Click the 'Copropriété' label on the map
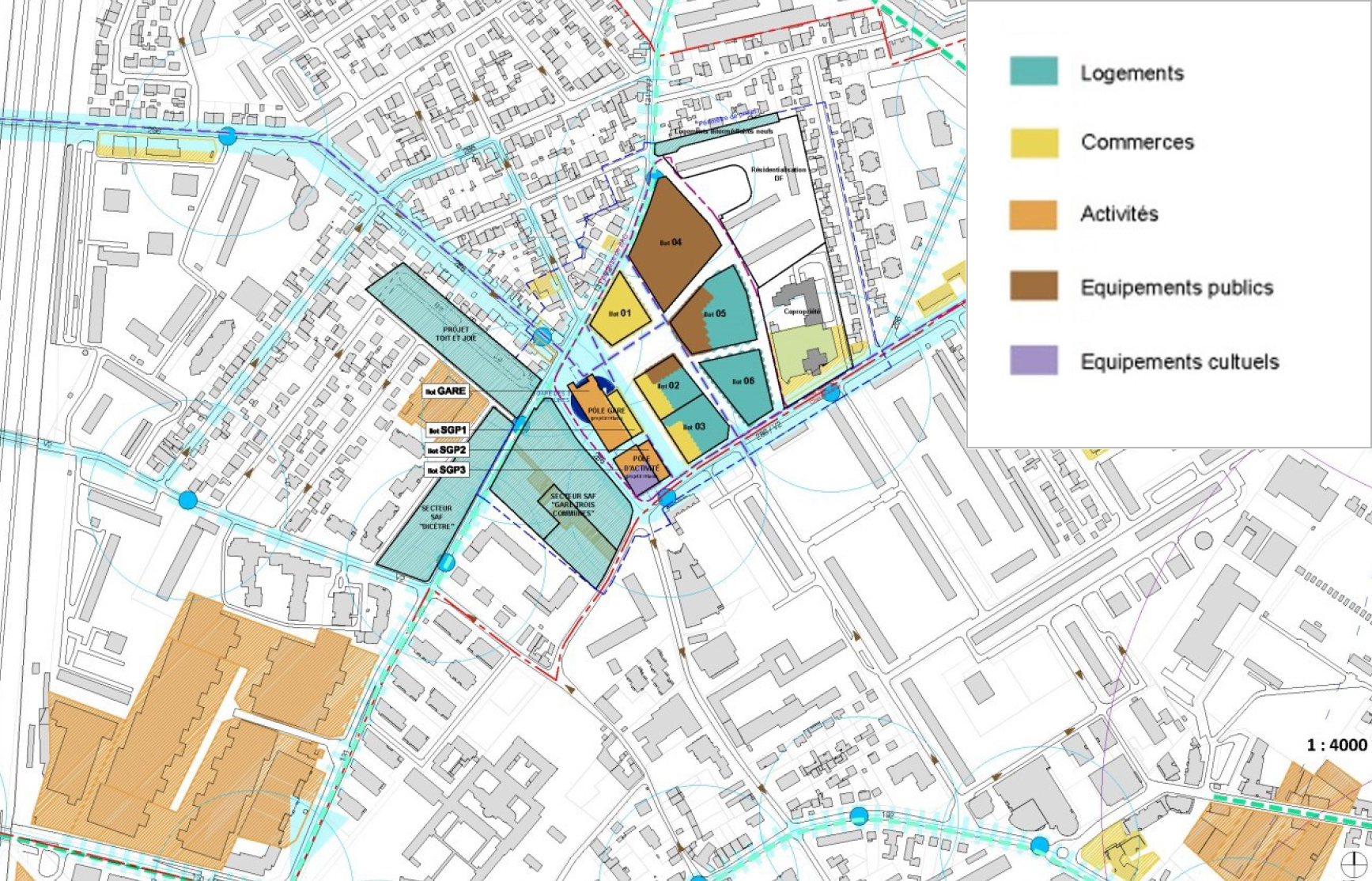This screenshot has width=1372, height=881. point(802,311)
